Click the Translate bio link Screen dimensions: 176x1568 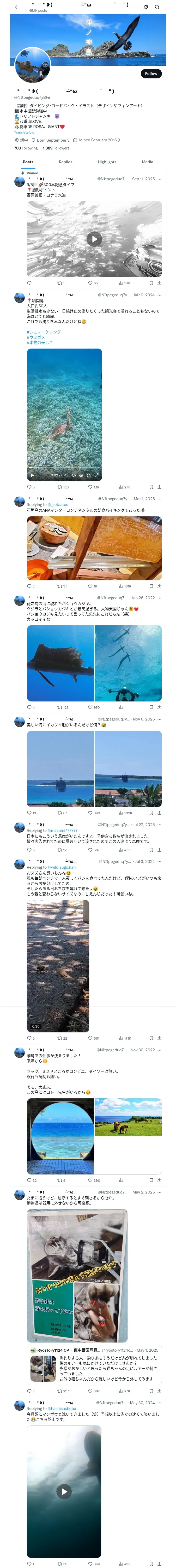point(24,132)
